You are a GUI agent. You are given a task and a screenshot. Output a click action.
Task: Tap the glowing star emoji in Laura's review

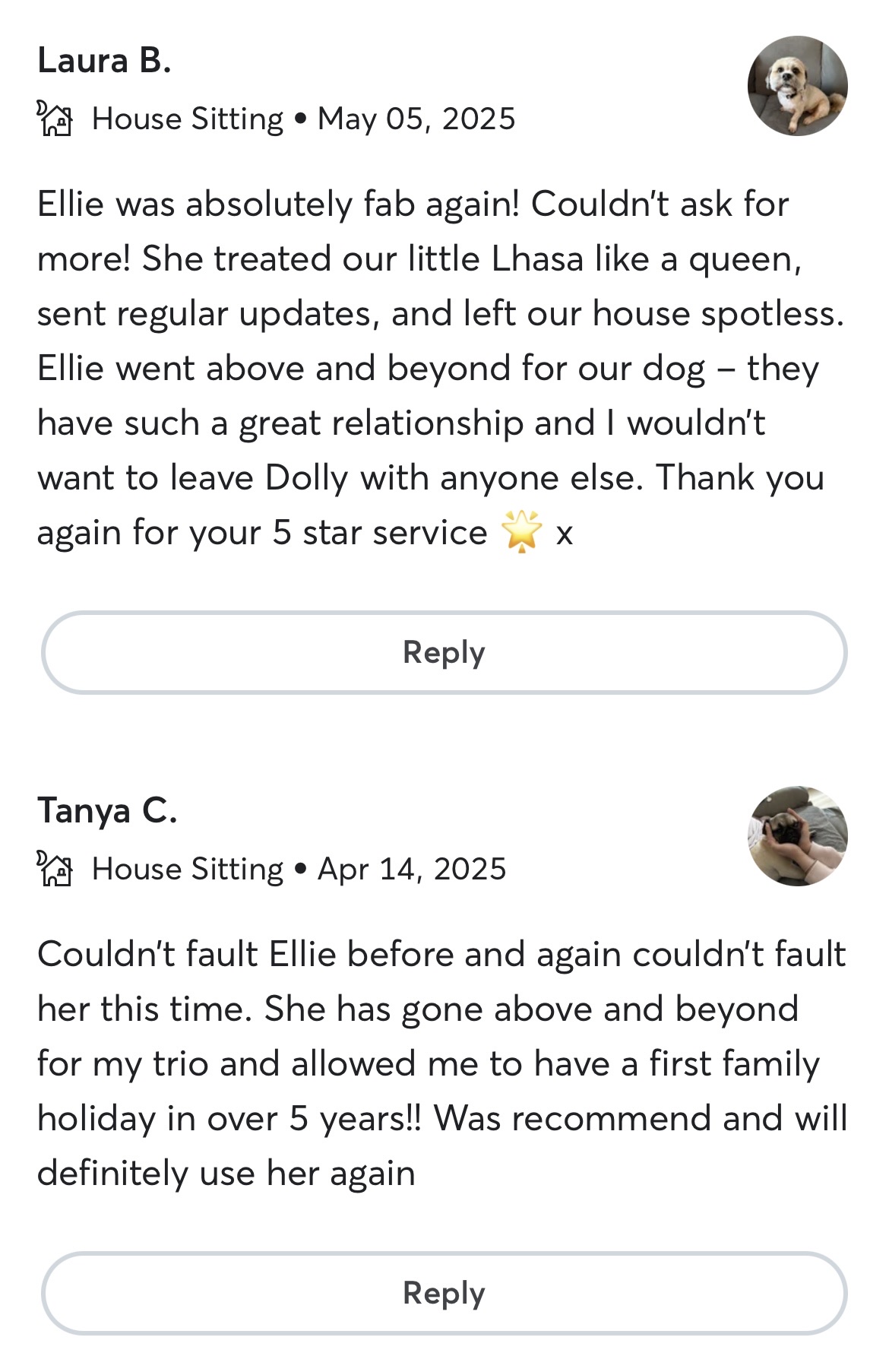tap(522, 531)
